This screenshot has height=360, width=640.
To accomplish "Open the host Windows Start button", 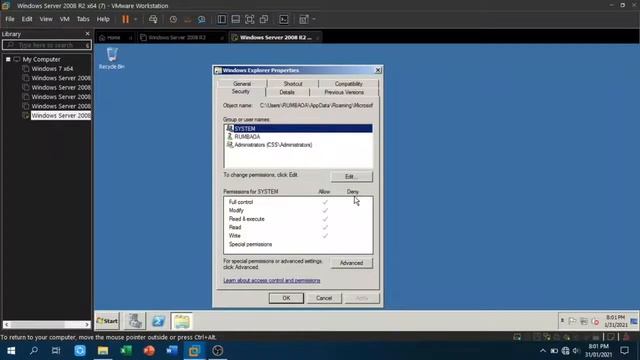I will point(11,351).
